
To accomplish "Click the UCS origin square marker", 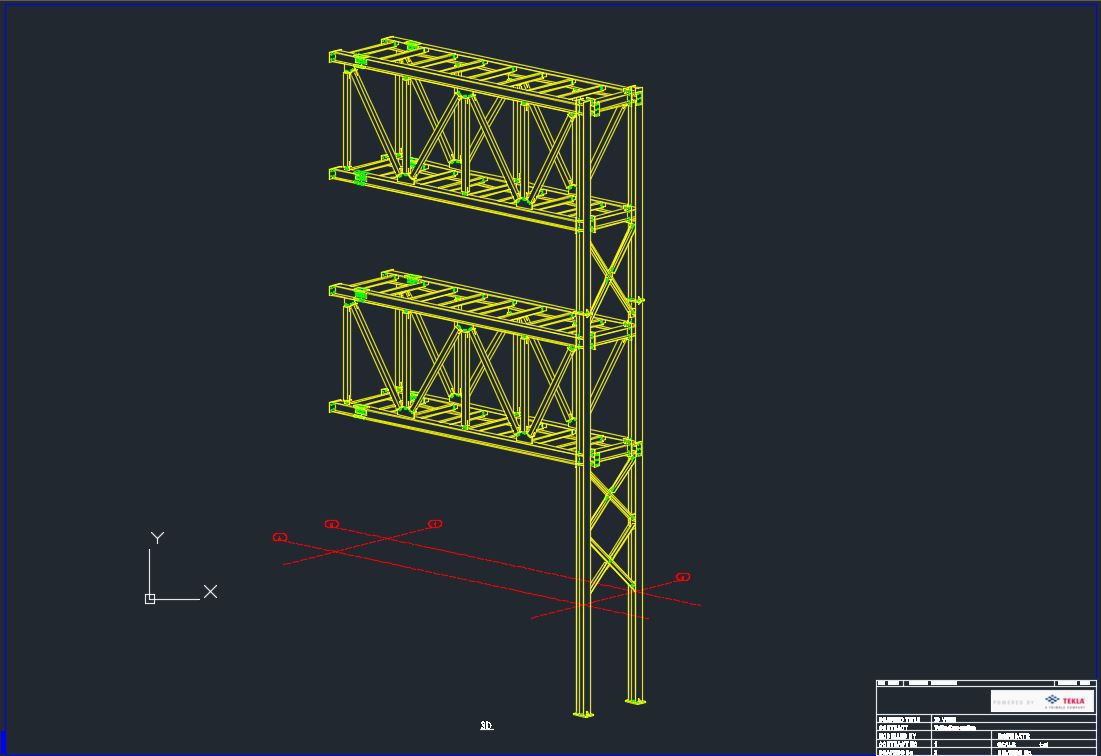I will [150, 599].
